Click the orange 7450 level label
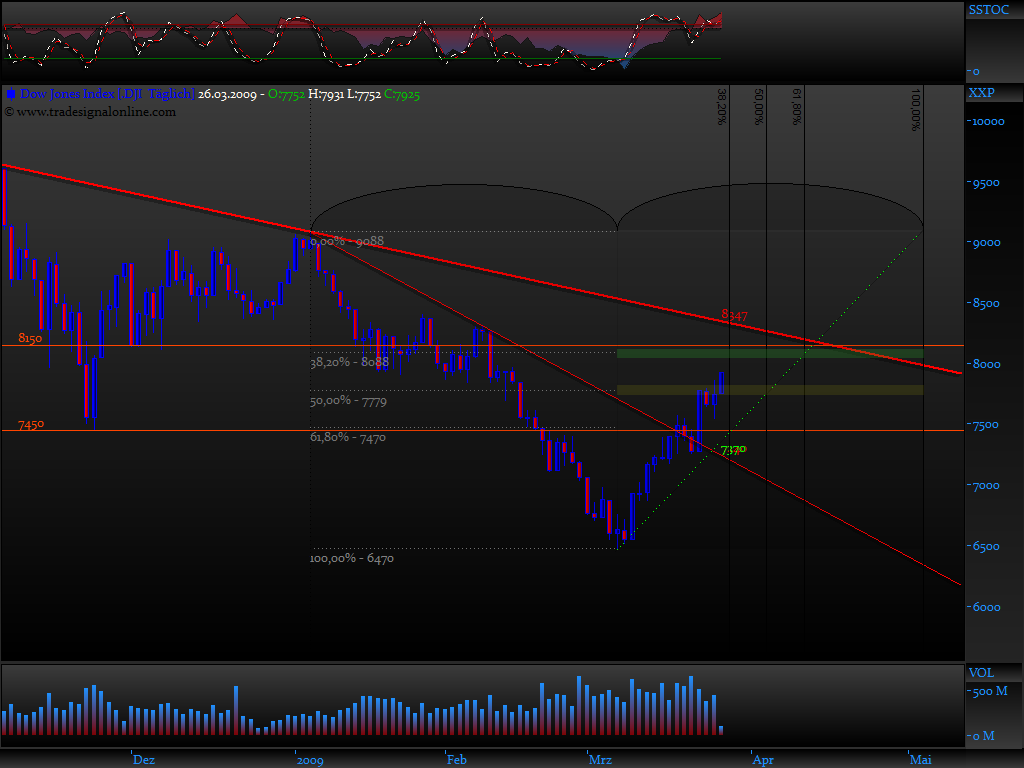This screenshot has height=768, width=1024. (x=31, y=424)
